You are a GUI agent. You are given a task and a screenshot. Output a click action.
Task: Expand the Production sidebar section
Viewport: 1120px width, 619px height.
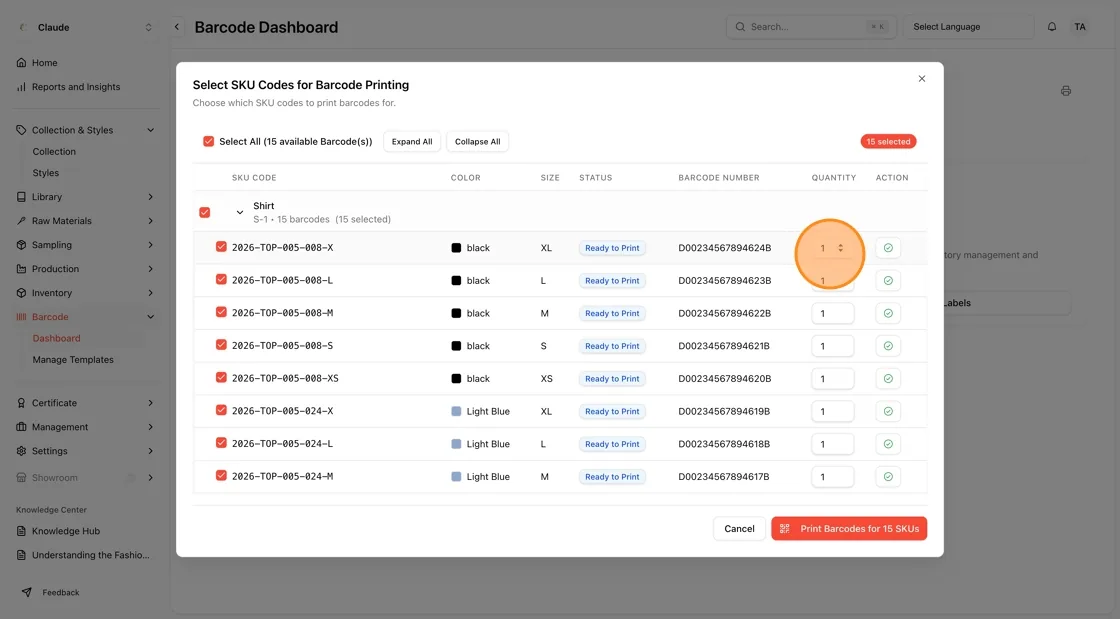[151, 269]
